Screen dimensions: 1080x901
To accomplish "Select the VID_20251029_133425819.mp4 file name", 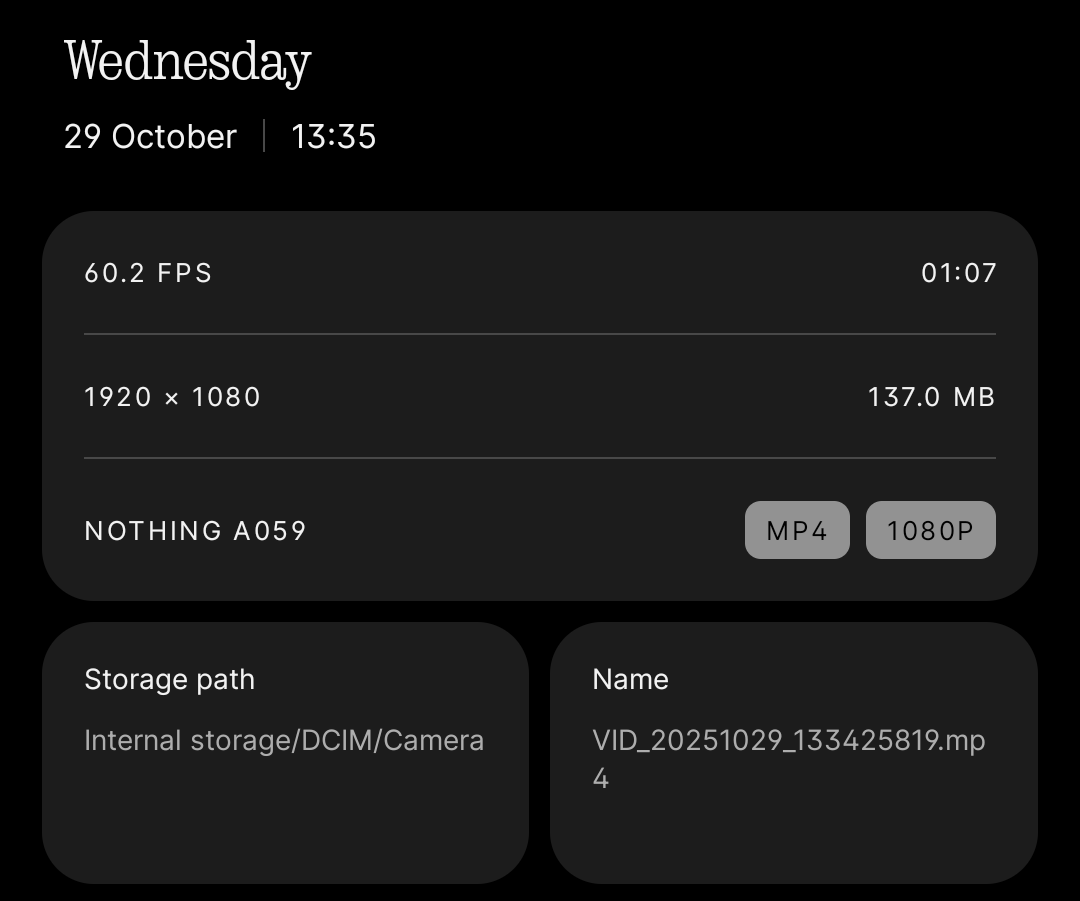I will pos(788,758).
